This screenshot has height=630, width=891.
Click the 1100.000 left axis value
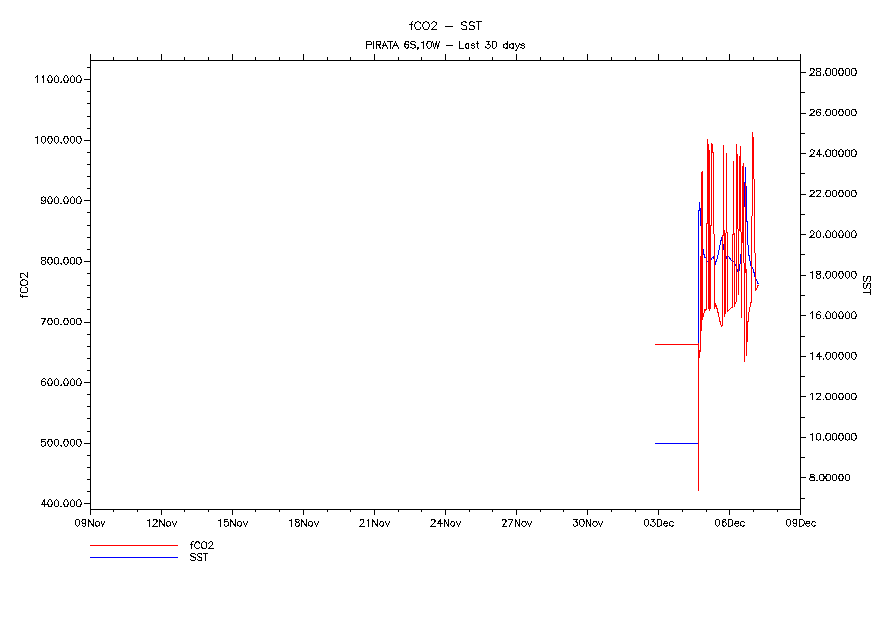point(58,79)
